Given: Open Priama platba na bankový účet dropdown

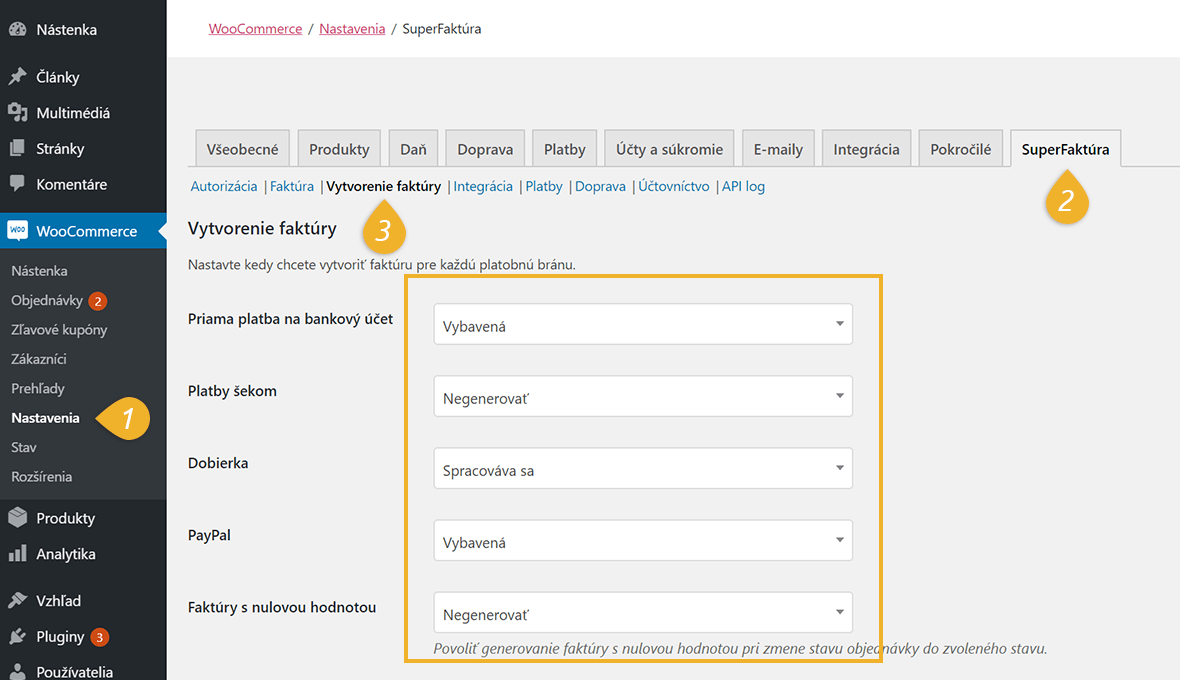Looking at the screenshot, I should coord(643,324).
